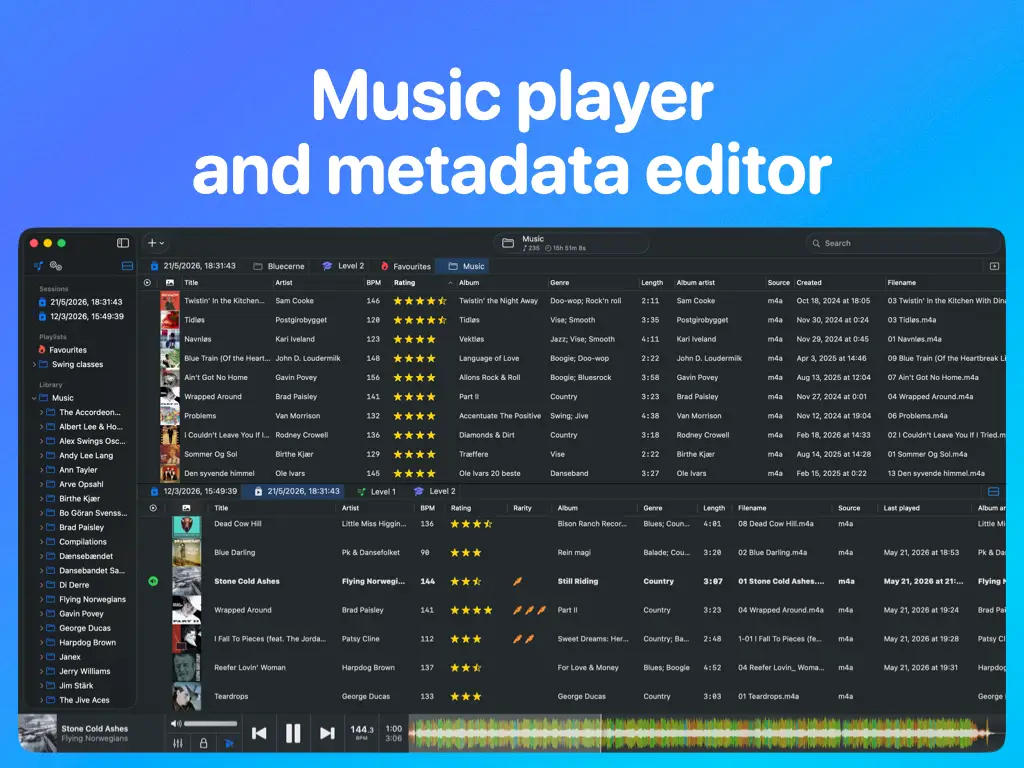The height and width of the screenshot is (768, 1024).
Task: Select the George Ducas folder icon
Action: pos(51,628)
